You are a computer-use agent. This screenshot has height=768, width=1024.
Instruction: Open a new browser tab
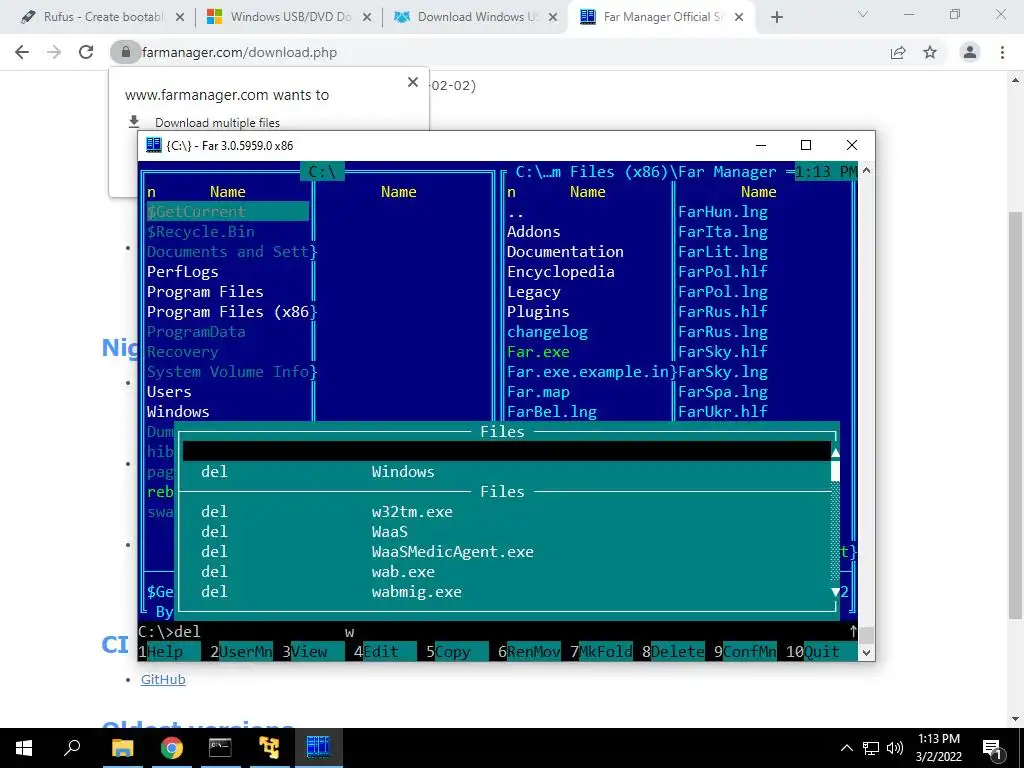pos(776,17)
